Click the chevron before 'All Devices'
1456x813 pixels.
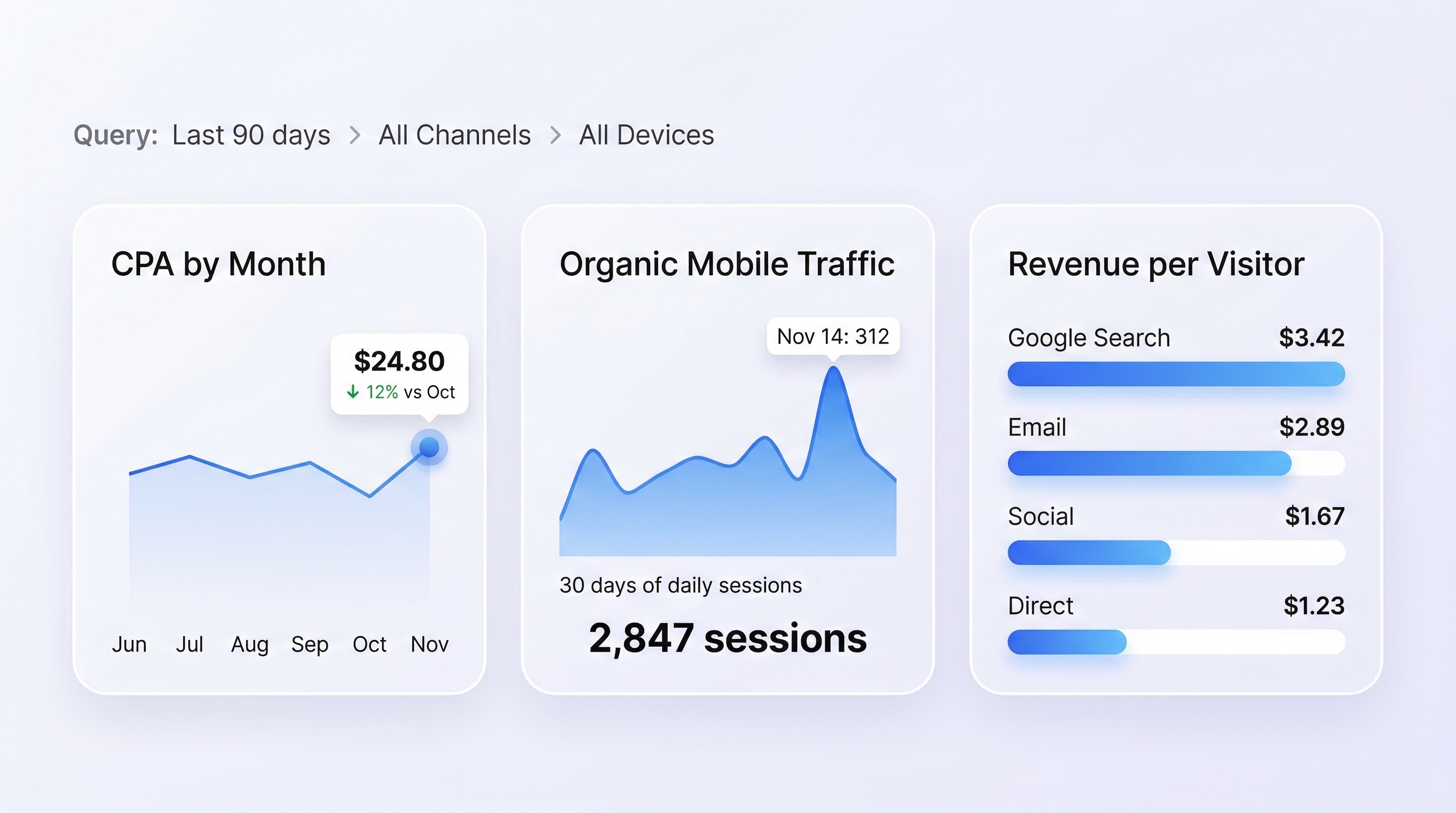click(x=555, y=135)
